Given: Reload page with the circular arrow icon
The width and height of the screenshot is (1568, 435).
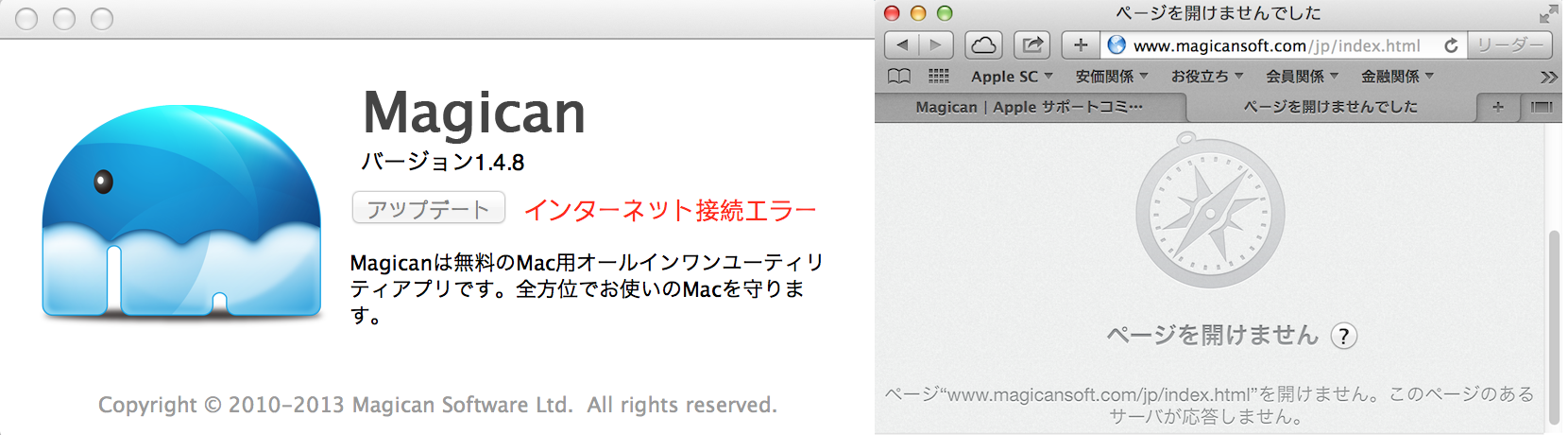Looking at the screenshot, I should 1451,44.
